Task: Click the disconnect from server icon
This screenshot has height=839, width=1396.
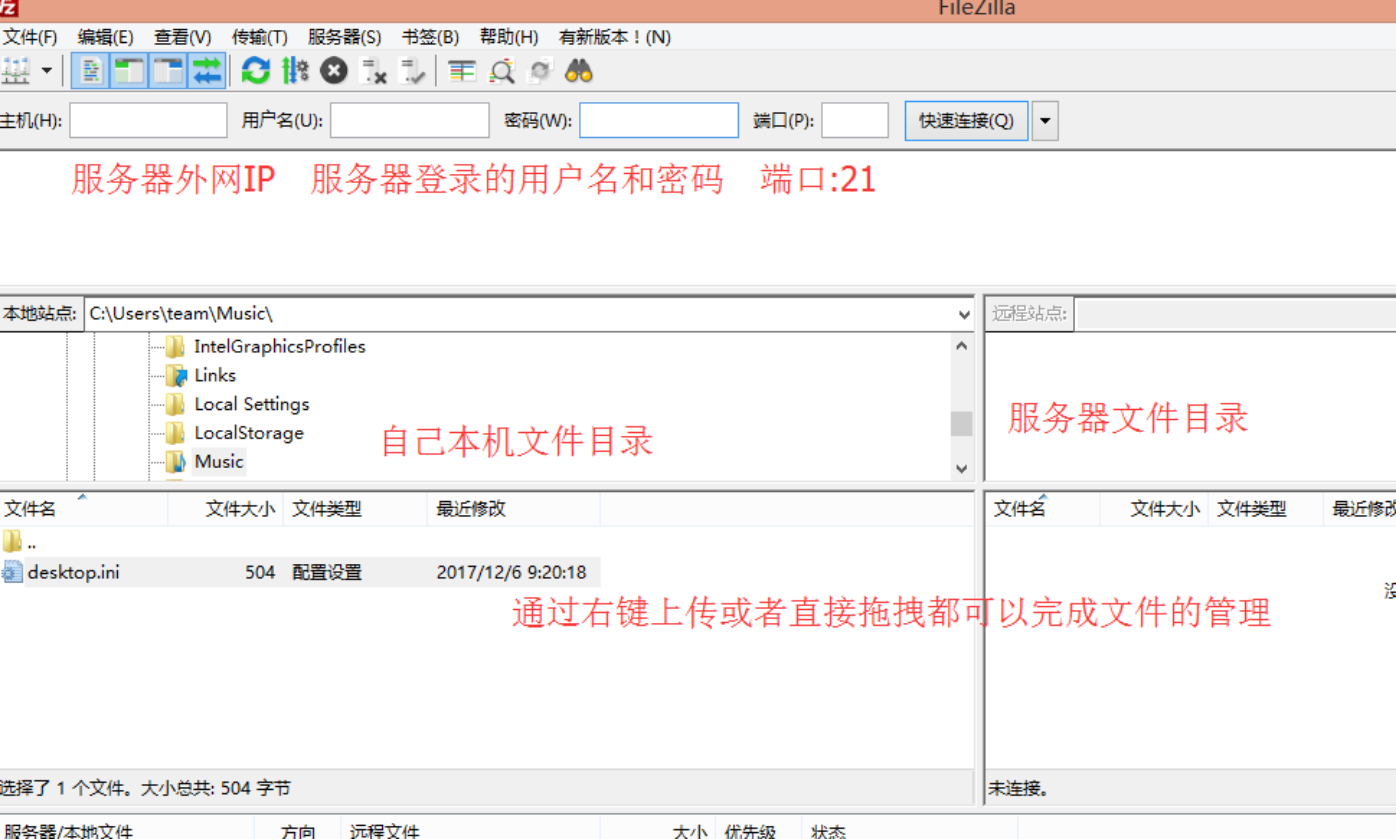Action: click(x=374, y=71)
